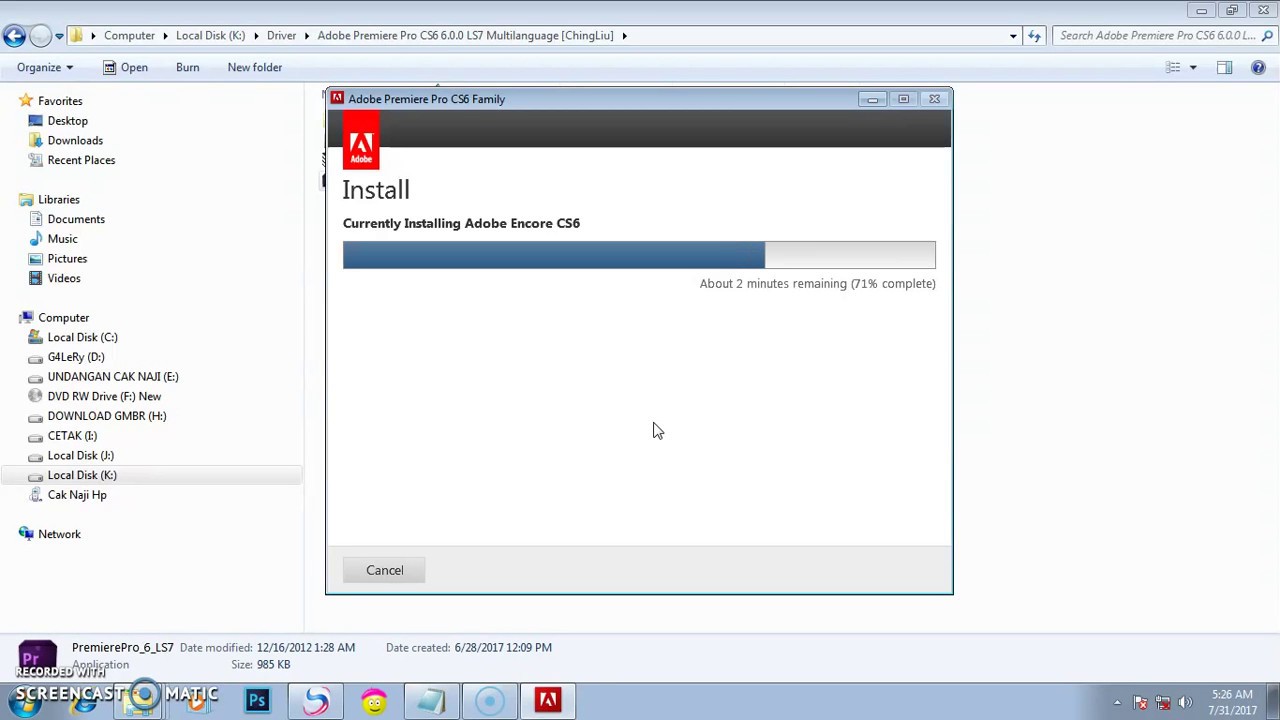Click the blue-pink swirl taskbar icon
Screen dimensions: 1280x720
coord(316,701)
